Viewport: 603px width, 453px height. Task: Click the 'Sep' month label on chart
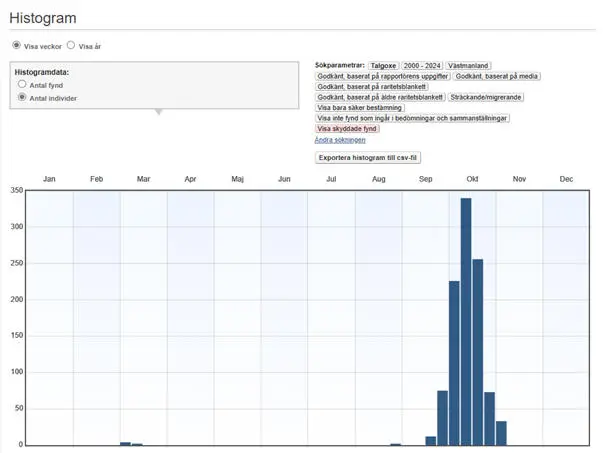tap(425, 178)
